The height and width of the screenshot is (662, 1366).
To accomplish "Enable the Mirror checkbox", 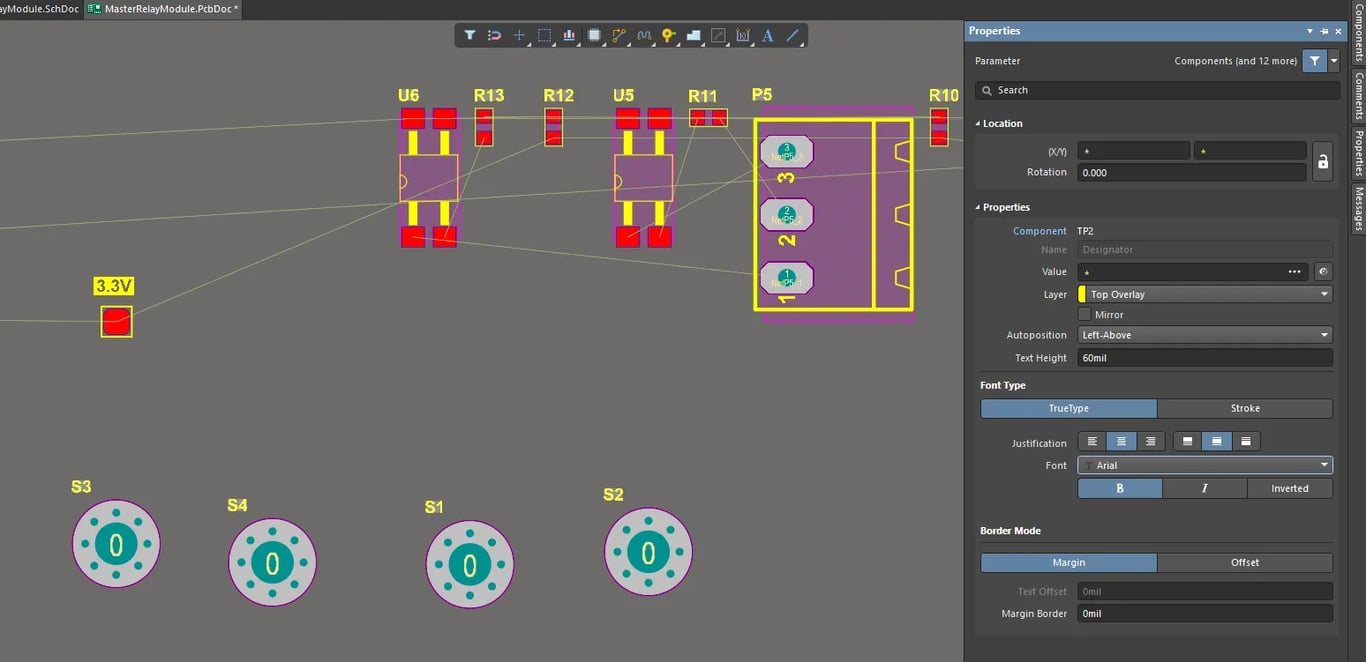I will coord(1084,315).
